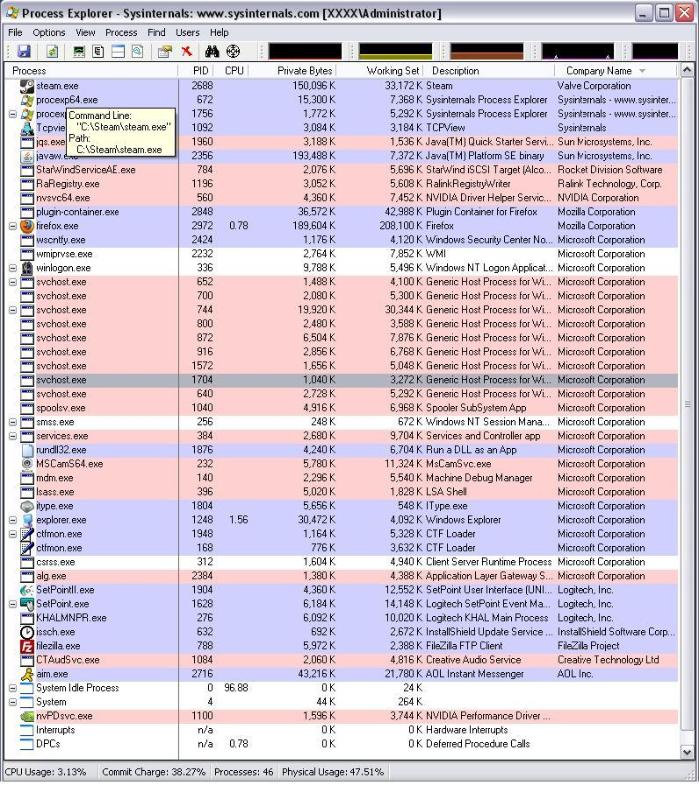The height and width of the screenshot is (792, 699).
Task: Sort by the Working Set column header
Action: click(380, 71)
